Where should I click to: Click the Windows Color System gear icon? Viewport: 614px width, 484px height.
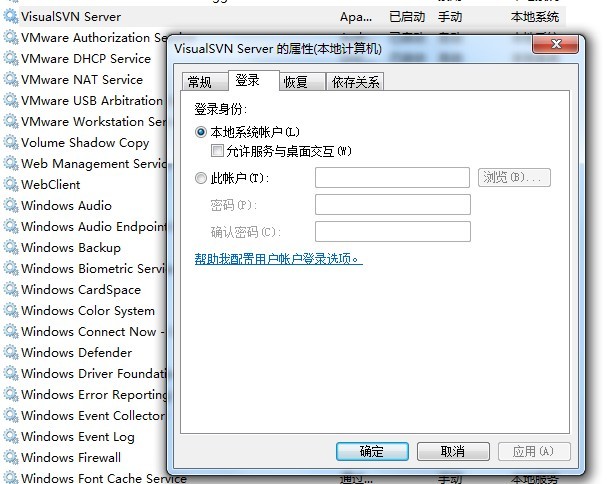pos(11,311)
